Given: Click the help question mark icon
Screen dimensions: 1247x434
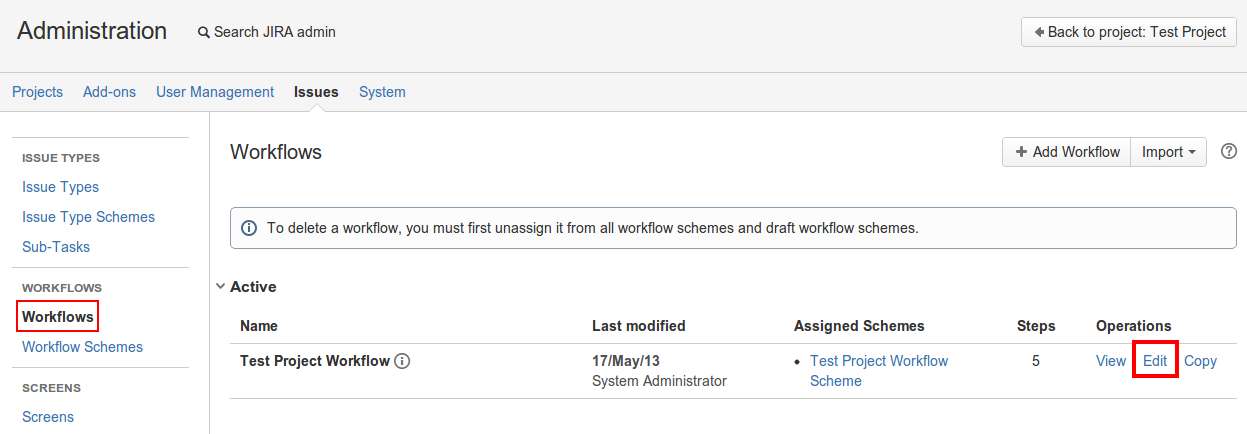Looking at the screenshot, I should tap(1230, 152).
